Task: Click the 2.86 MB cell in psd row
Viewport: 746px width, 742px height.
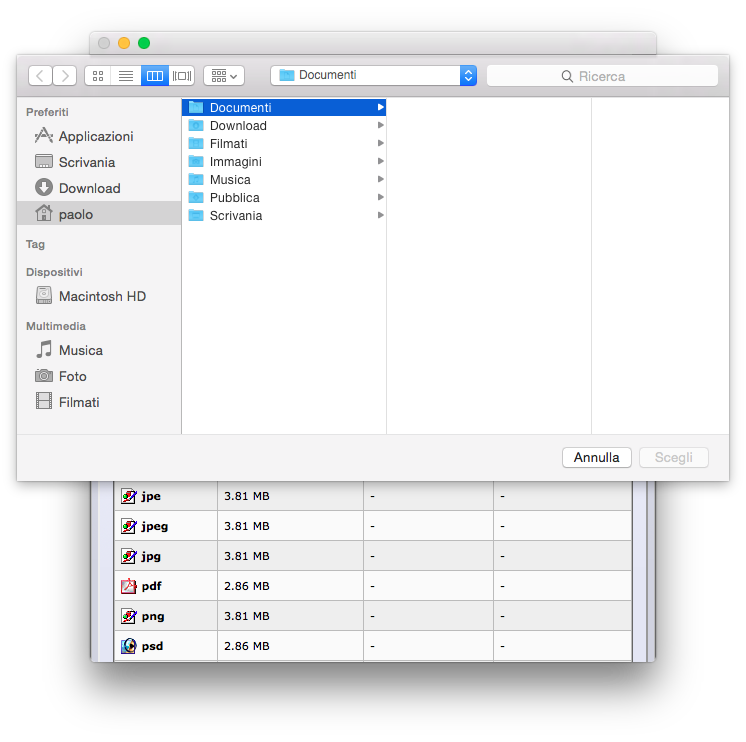Action: tap(290, 646)
